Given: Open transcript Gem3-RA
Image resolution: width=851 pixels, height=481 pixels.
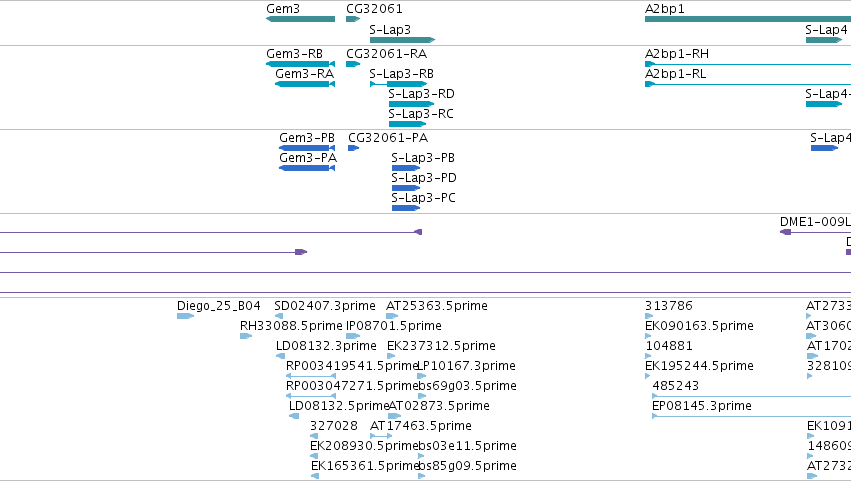Looking at the screenshot, I should (304, 74).
